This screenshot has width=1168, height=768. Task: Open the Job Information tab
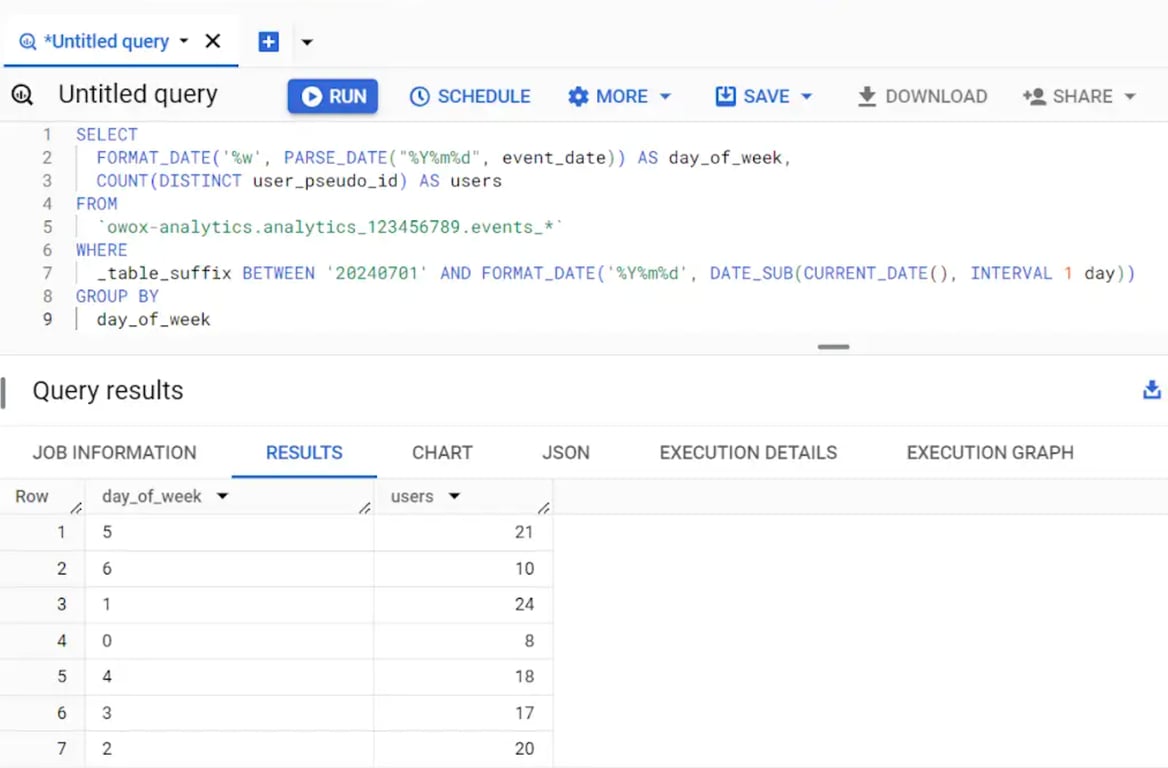click(115, 452)
